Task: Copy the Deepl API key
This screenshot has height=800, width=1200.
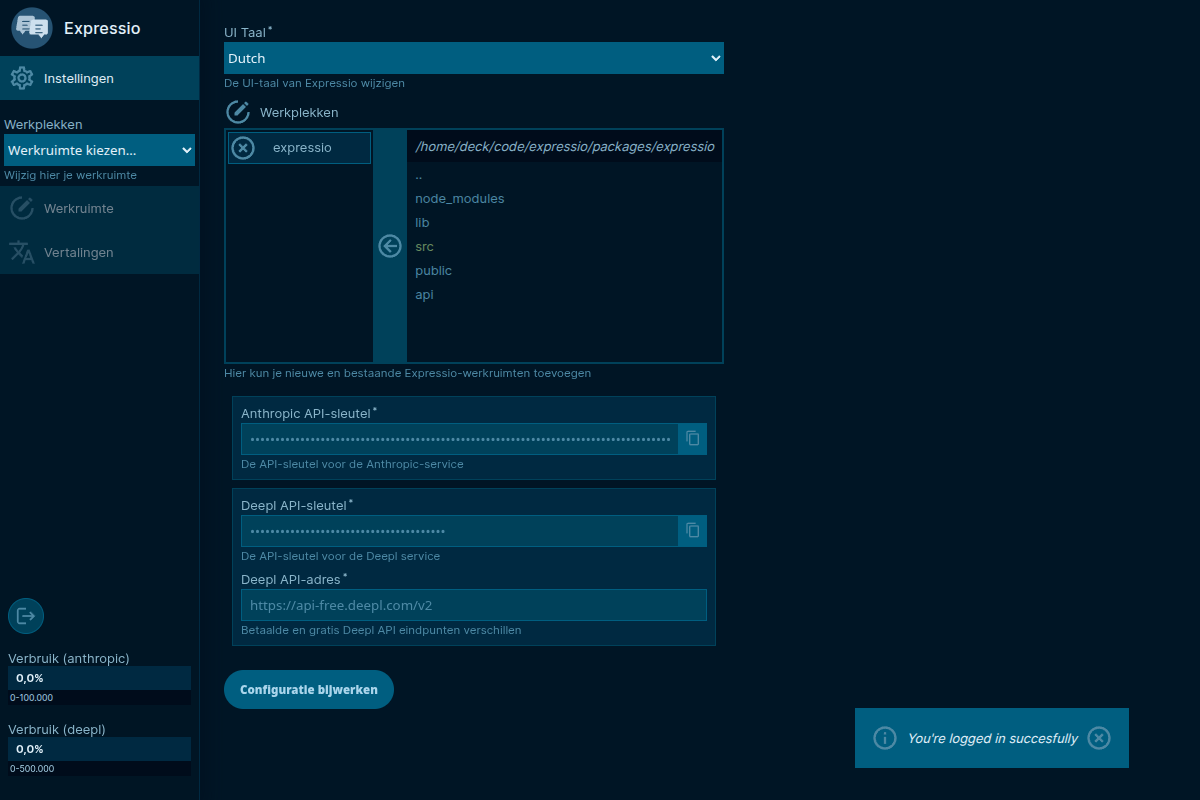Action: point(693,531)
